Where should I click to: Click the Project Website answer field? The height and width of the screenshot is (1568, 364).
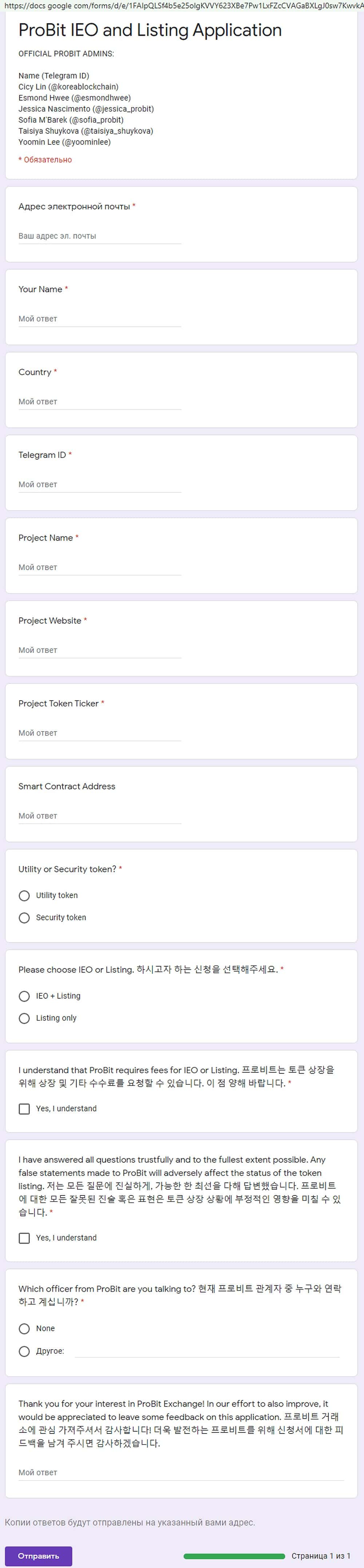point(100,650)
